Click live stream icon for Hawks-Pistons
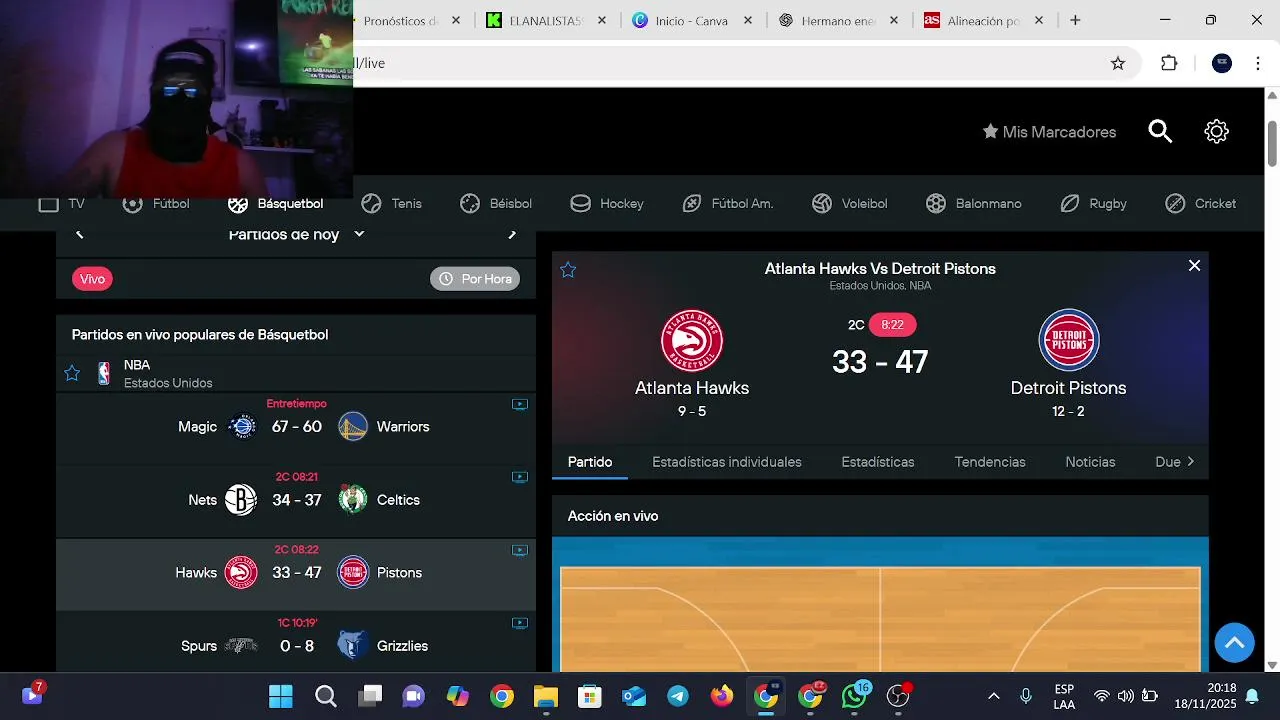 [520, 550]
